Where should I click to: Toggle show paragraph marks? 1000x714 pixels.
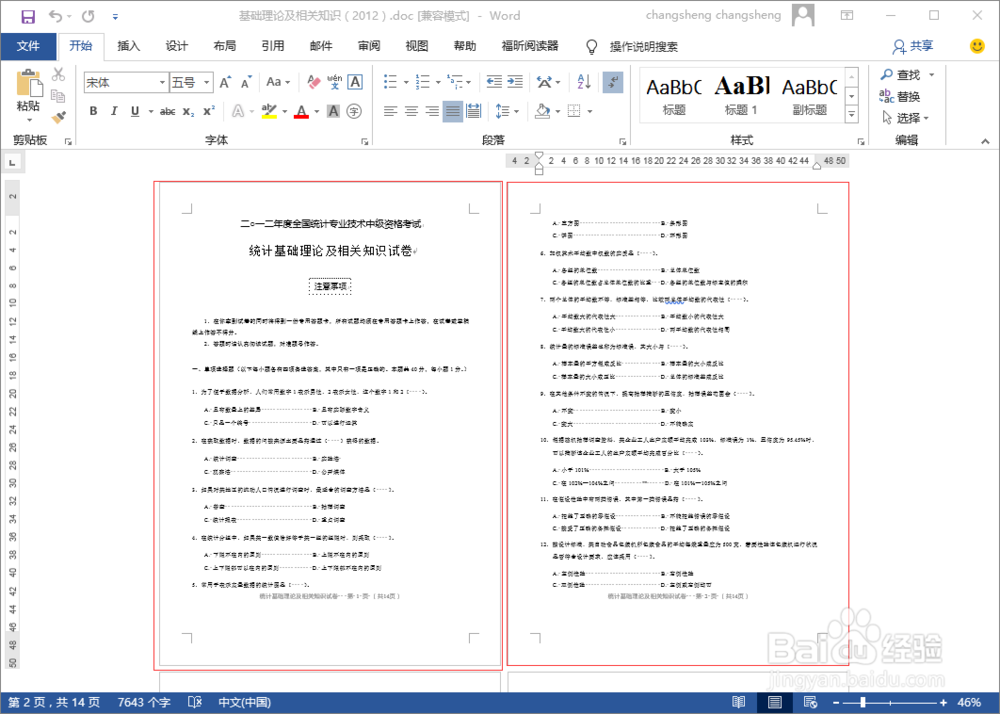613,82
